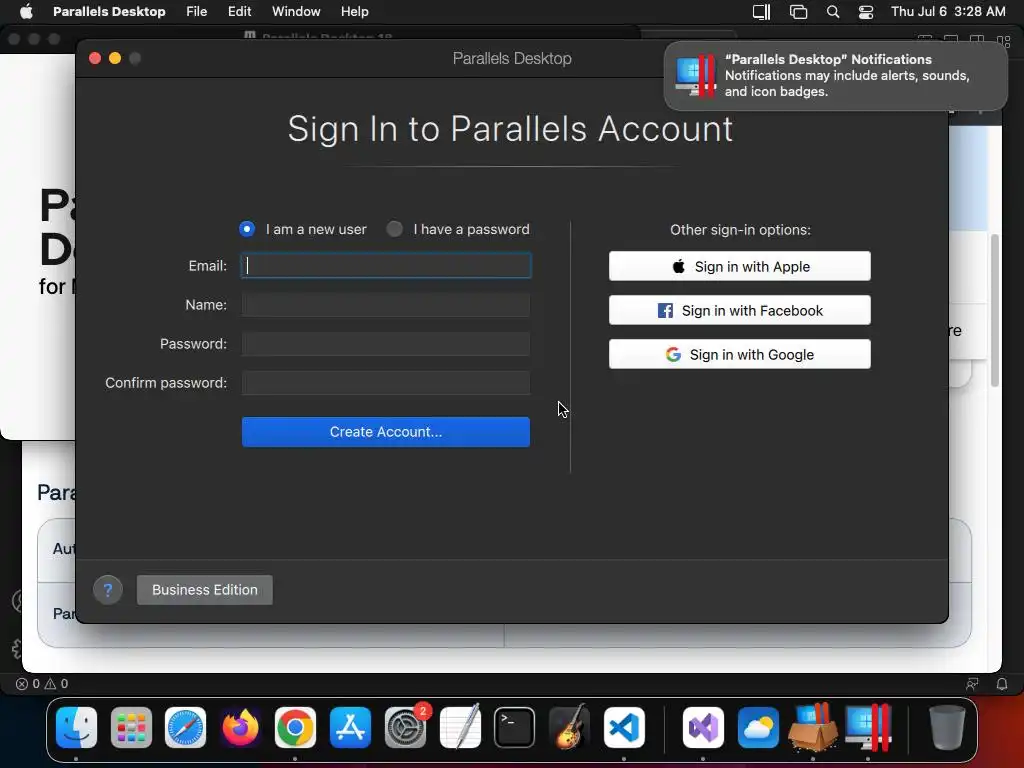
Task: Open App Store from the Dock
Action: [x=351, y=728]
